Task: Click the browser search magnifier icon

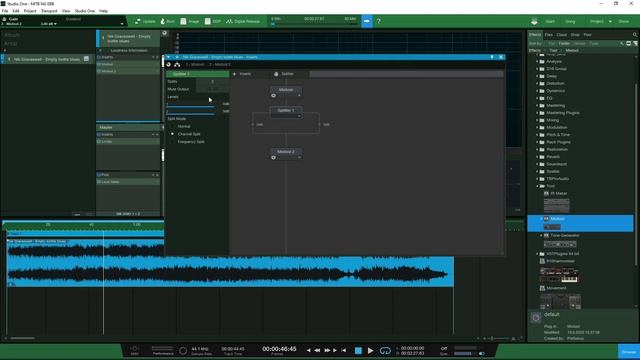Action: pos(635,35)
